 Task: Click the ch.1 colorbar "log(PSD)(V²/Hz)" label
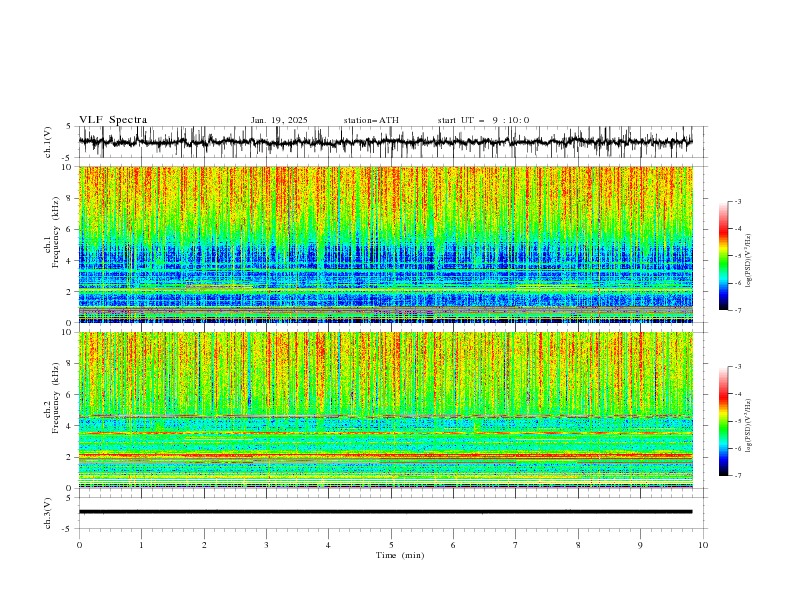(748, 261)
